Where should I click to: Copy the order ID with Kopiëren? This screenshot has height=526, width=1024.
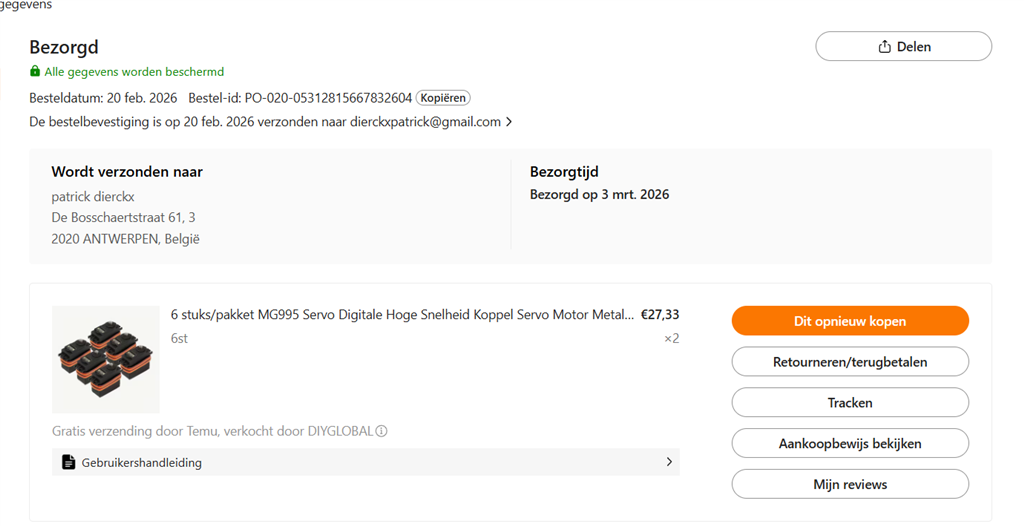pos(443,98)
